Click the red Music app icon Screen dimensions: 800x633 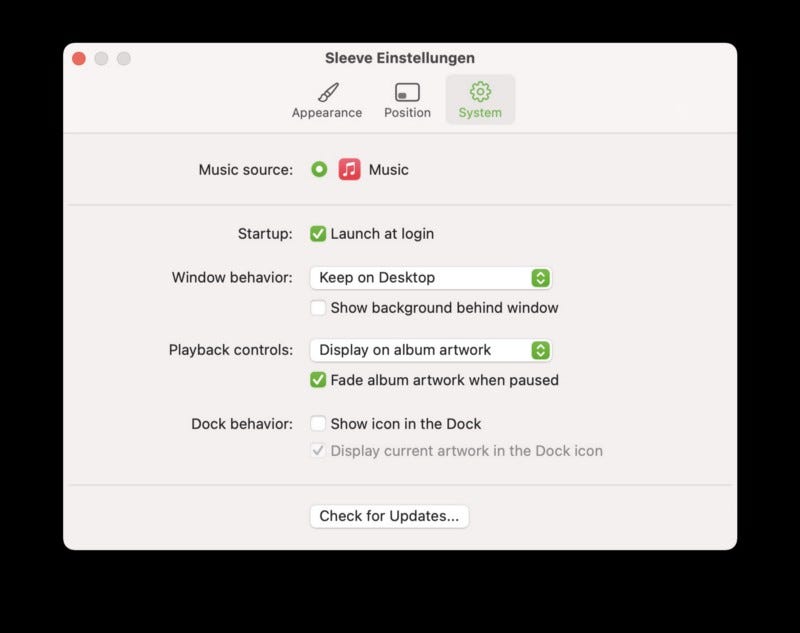pos(349,169)
